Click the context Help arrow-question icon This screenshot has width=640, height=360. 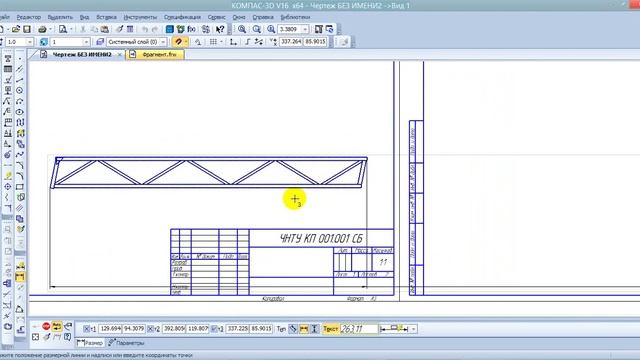(x=220, y=29)
